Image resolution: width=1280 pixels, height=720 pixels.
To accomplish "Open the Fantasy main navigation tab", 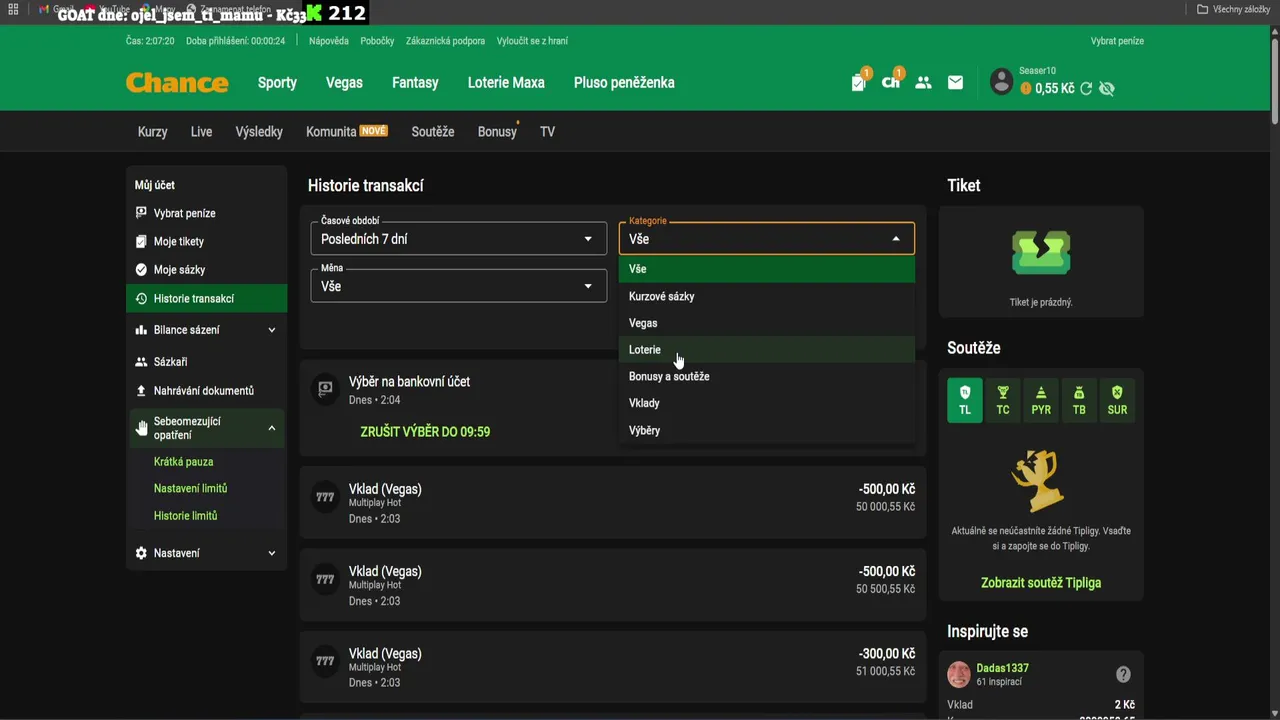I will [415, 83].
